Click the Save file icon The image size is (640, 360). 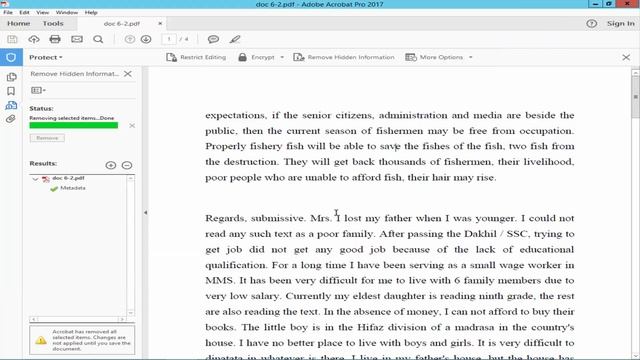pos(12,39)
